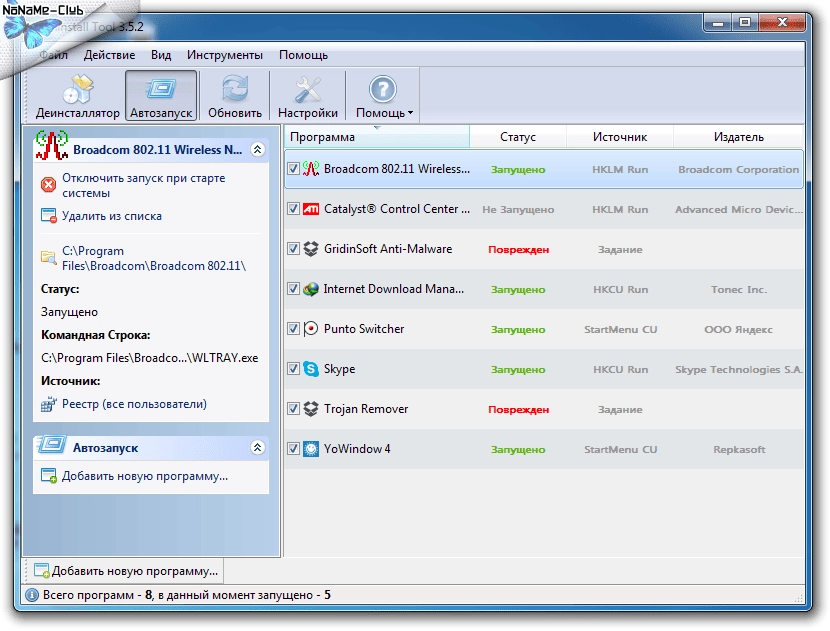
Task: Switch to the Автозапуск toolbar section
Action: [x=161, y=96]
